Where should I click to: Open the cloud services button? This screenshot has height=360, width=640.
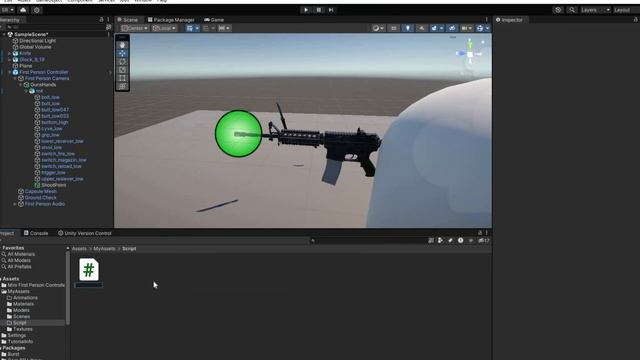click(23, 10)
